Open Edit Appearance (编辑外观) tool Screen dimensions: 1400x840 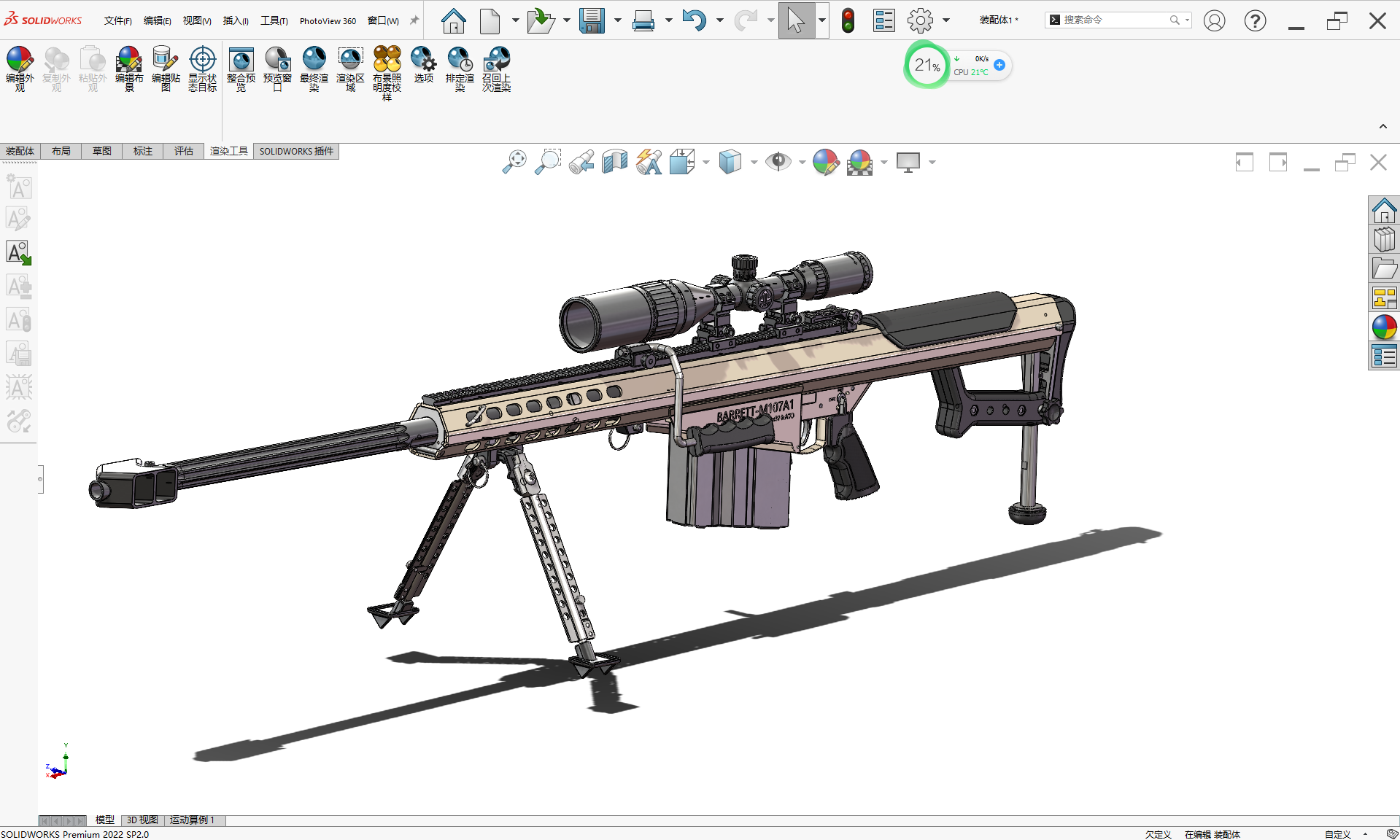coord(20,69)
